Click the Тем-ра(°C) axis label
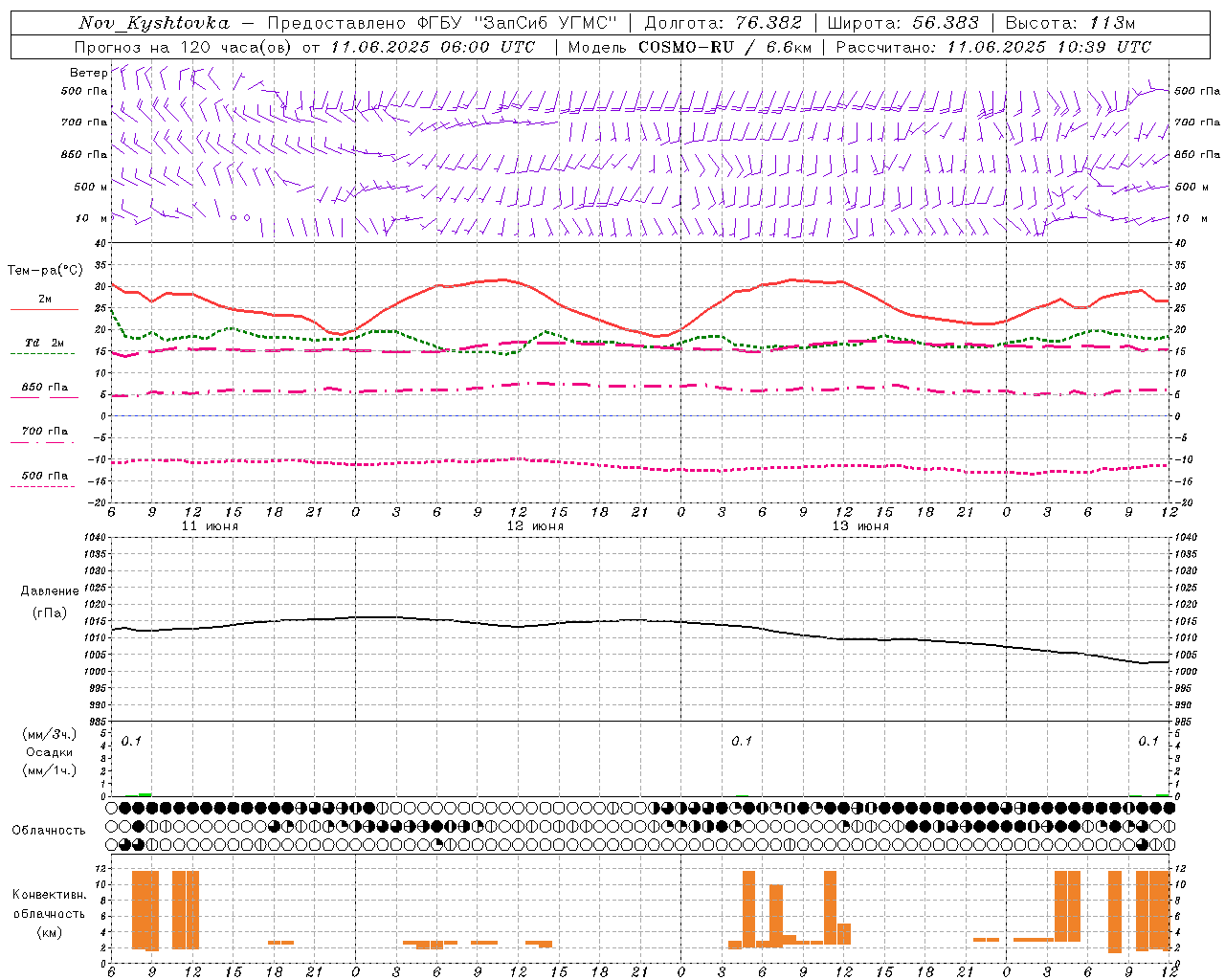 [45, 271]
